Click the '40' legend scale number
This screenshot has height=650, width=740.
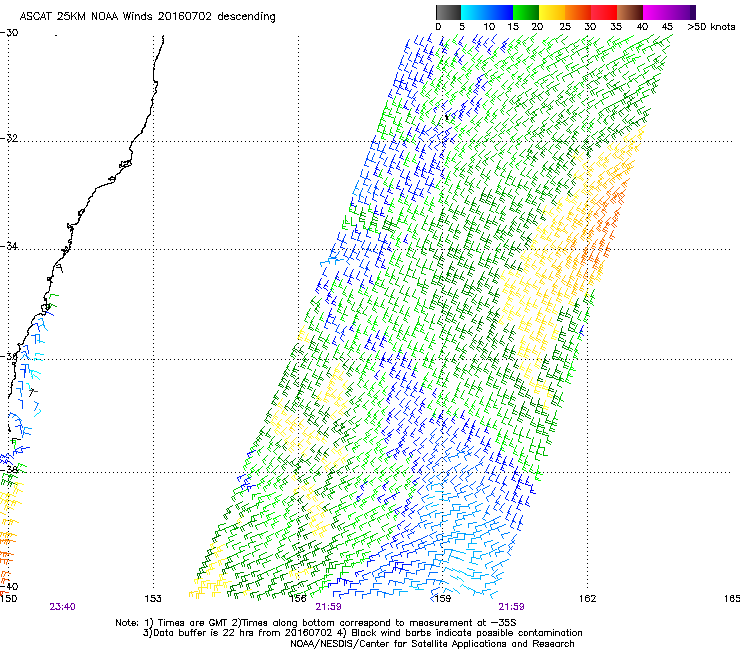pyautogui.click(x=642, y=27)
